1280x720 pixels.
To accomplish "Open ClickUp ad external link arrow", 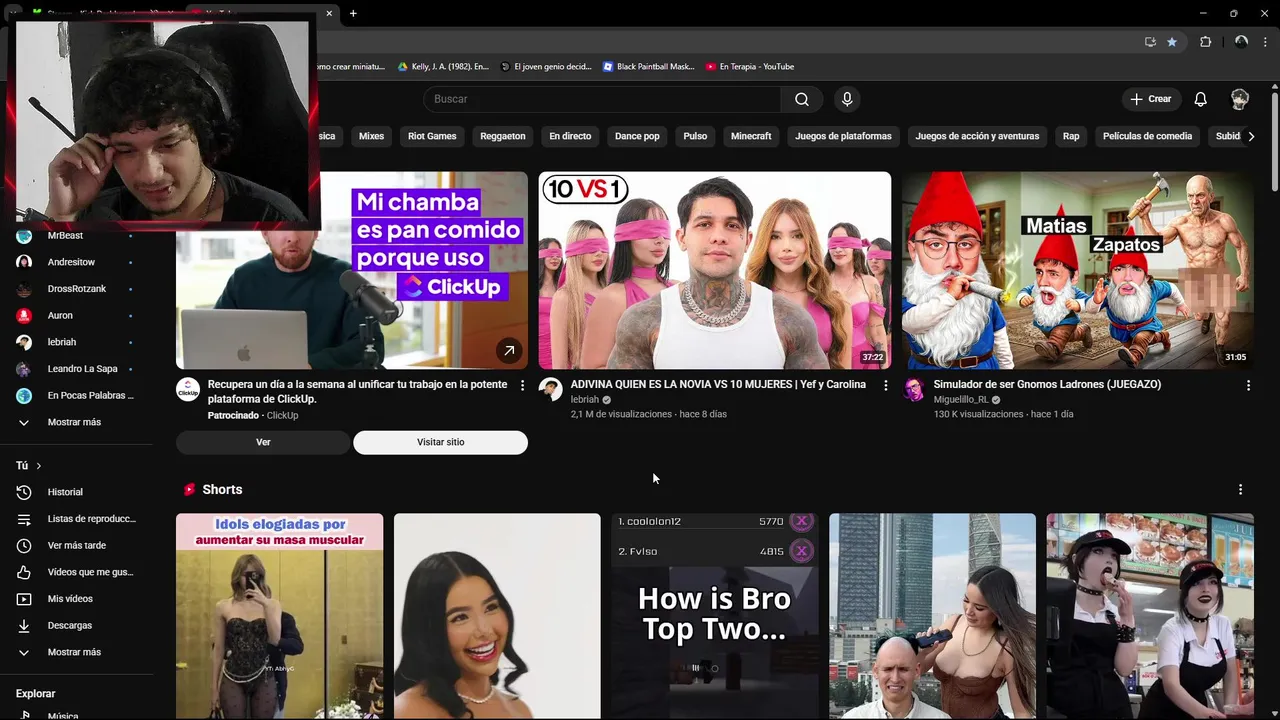I will click(x=509, y=350).
